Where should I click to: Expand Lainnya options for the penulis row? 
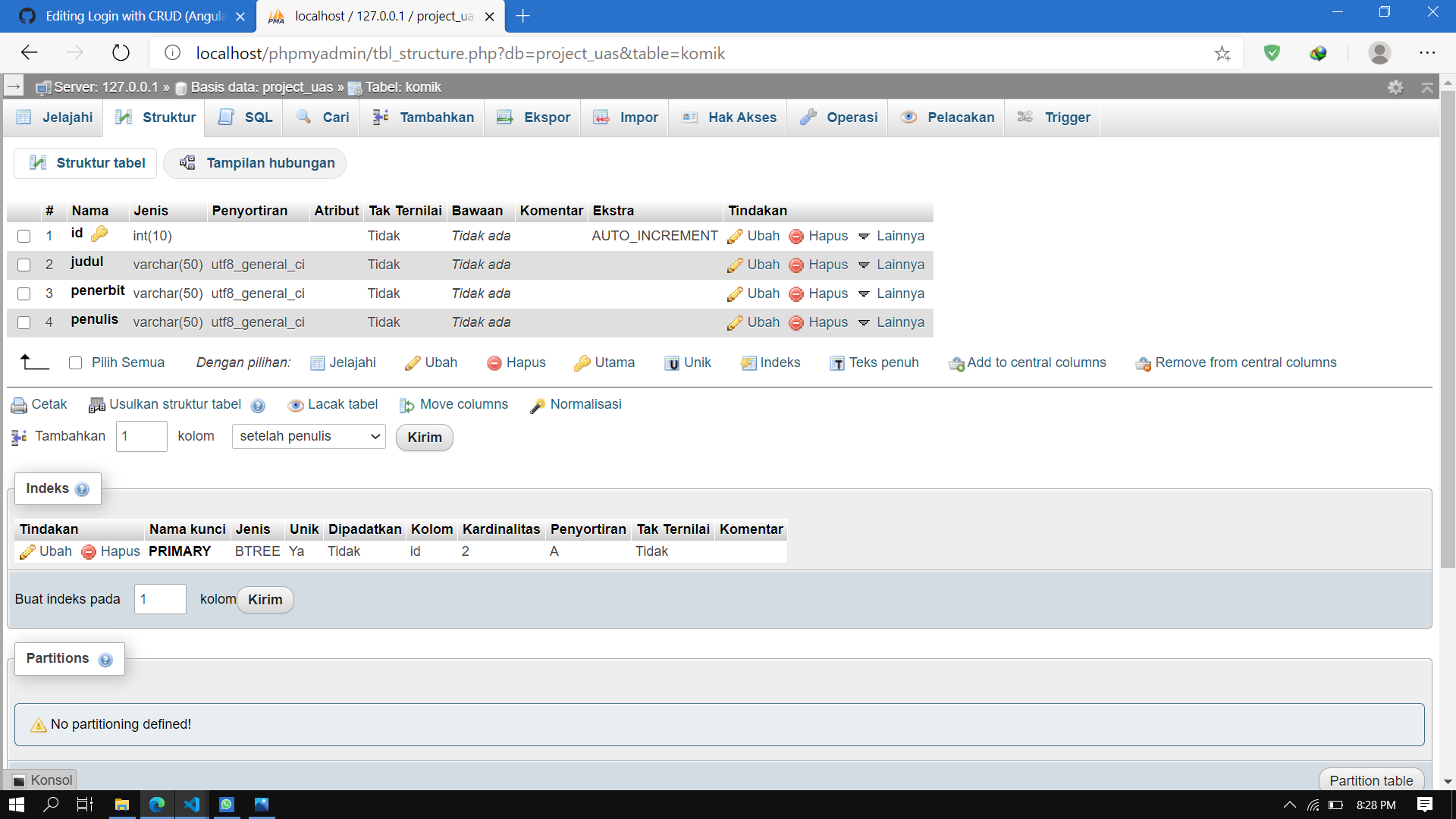pyautogui.click(x=891, y=322)
